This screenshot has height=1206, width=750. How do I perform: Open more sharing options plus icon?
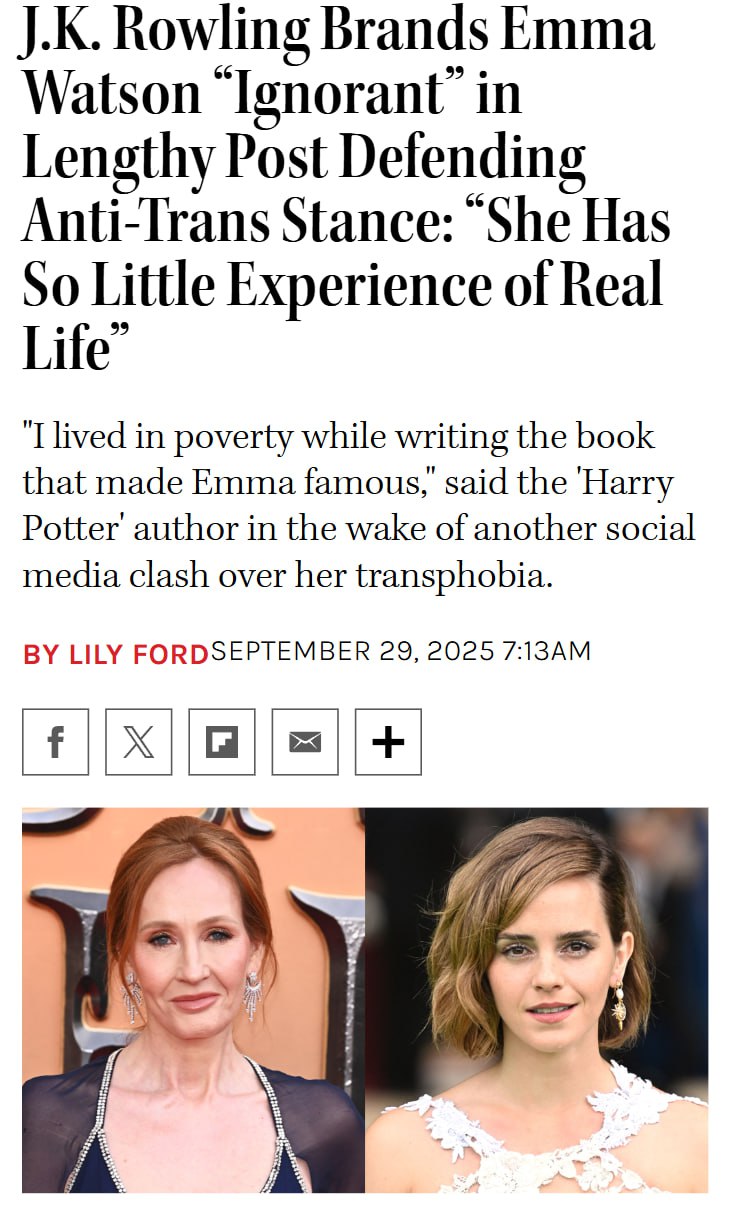(x=388, y=742)
